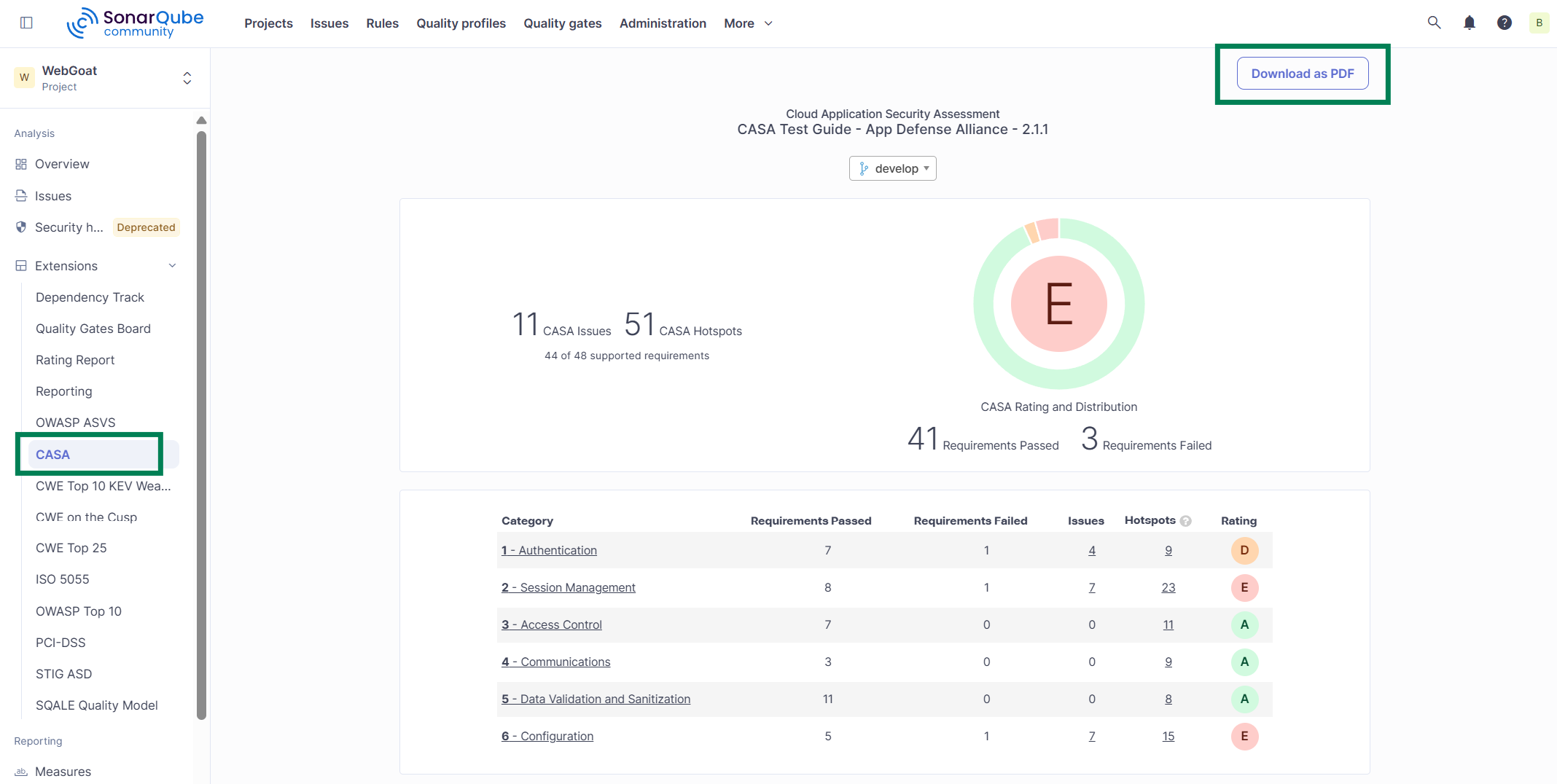The width and height of the screenshot is (1557, 784).
Task: Open 5 - Data Validation and Sanitization link
Action: click(596, 699)
